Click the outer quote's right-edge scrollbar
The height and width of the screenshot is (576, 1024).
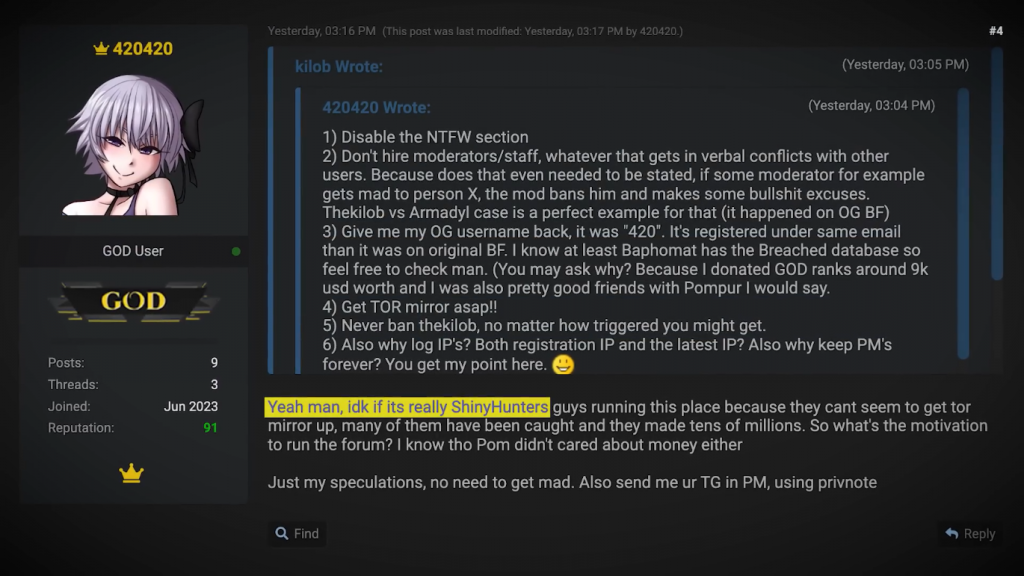pyautogui.click(x=996, y=160)
